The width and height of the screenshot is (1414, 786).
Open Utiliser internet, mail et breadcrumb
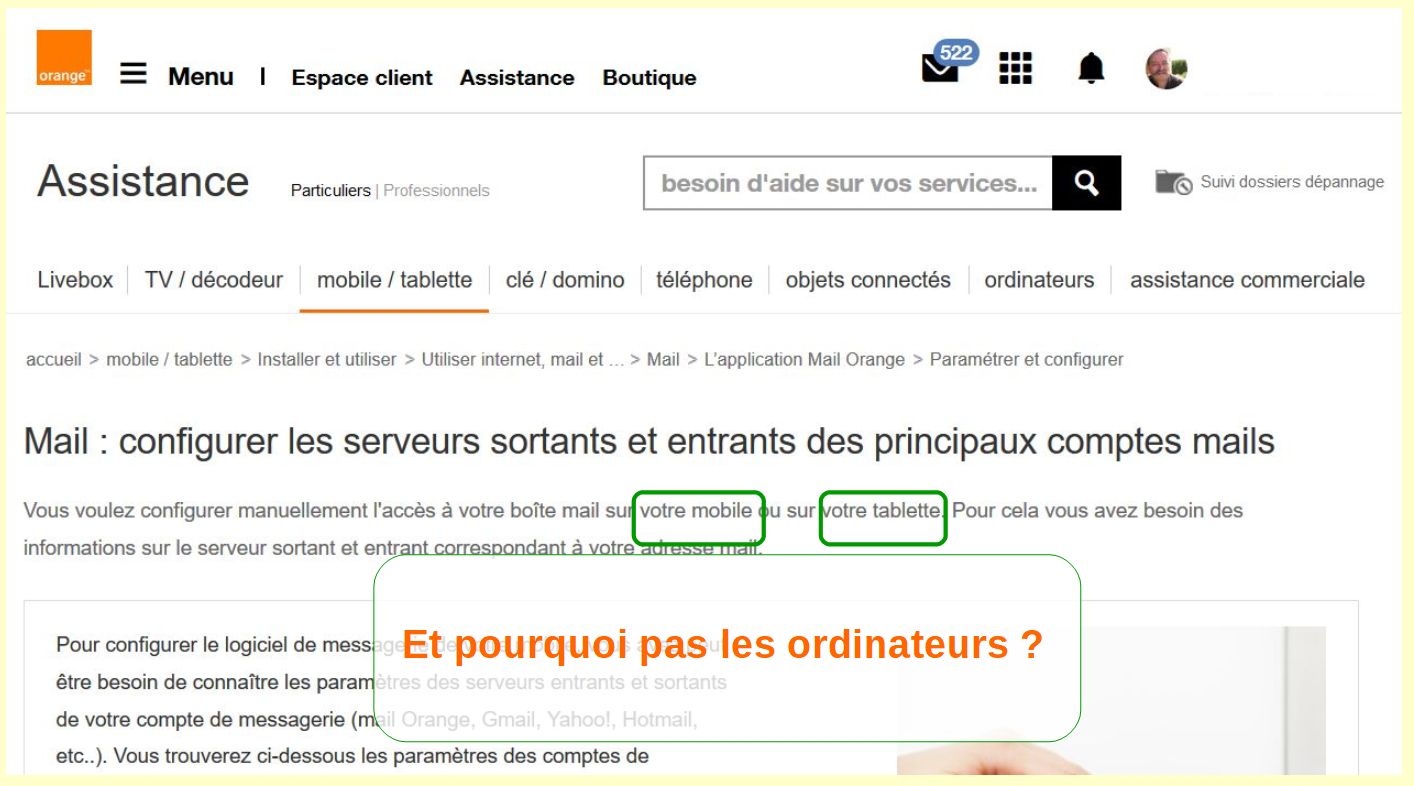(x=523, y=359)
